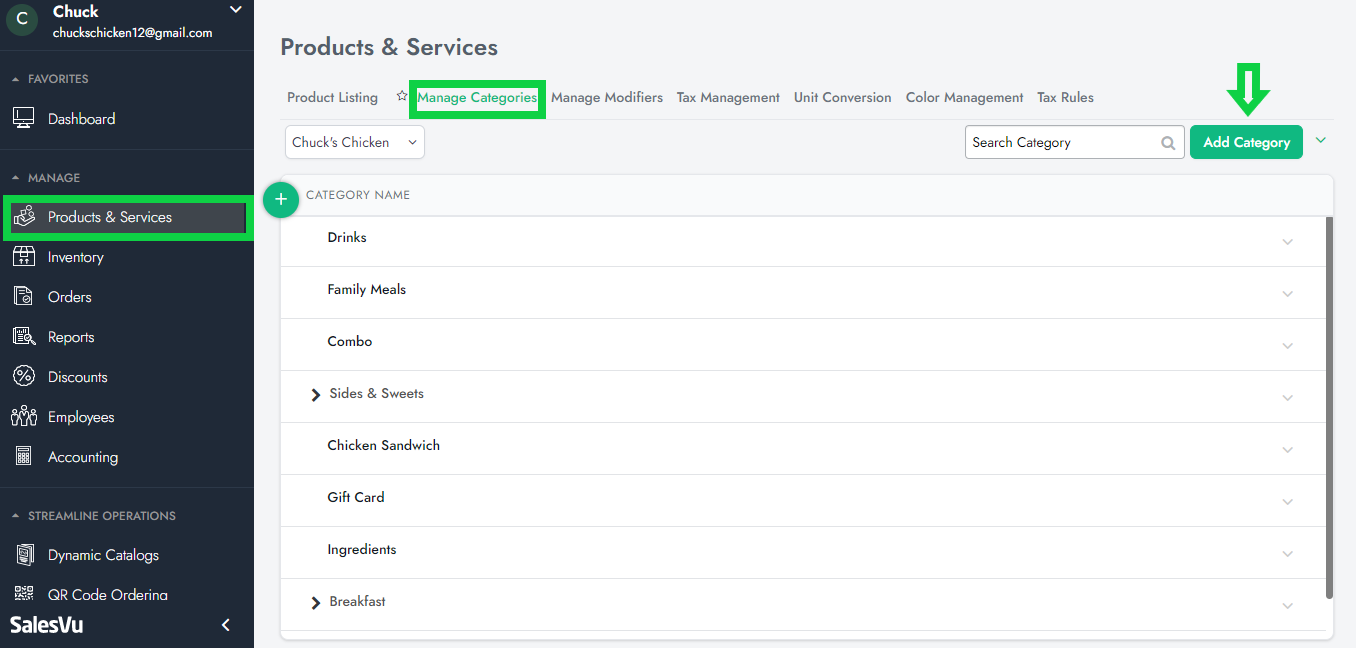Open Employees using its people icon

coord(23,417)
